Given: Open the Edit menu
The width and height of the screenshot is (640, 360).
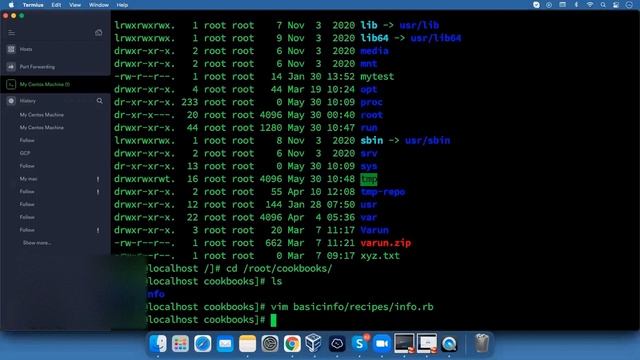Looking at the screenshot, I should point(56,5).
